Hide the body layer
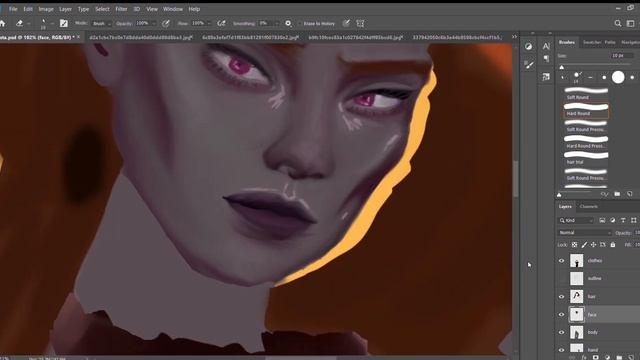 coord(562,332)
